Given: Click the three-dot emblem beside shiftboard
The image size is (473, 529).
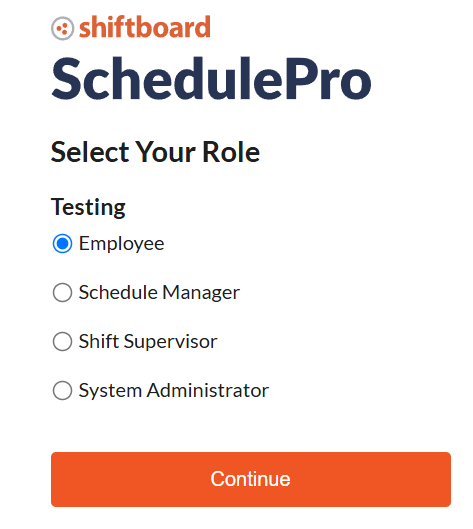Looking at the screenshot, I should pyautogui.click(x=62, y=28).
